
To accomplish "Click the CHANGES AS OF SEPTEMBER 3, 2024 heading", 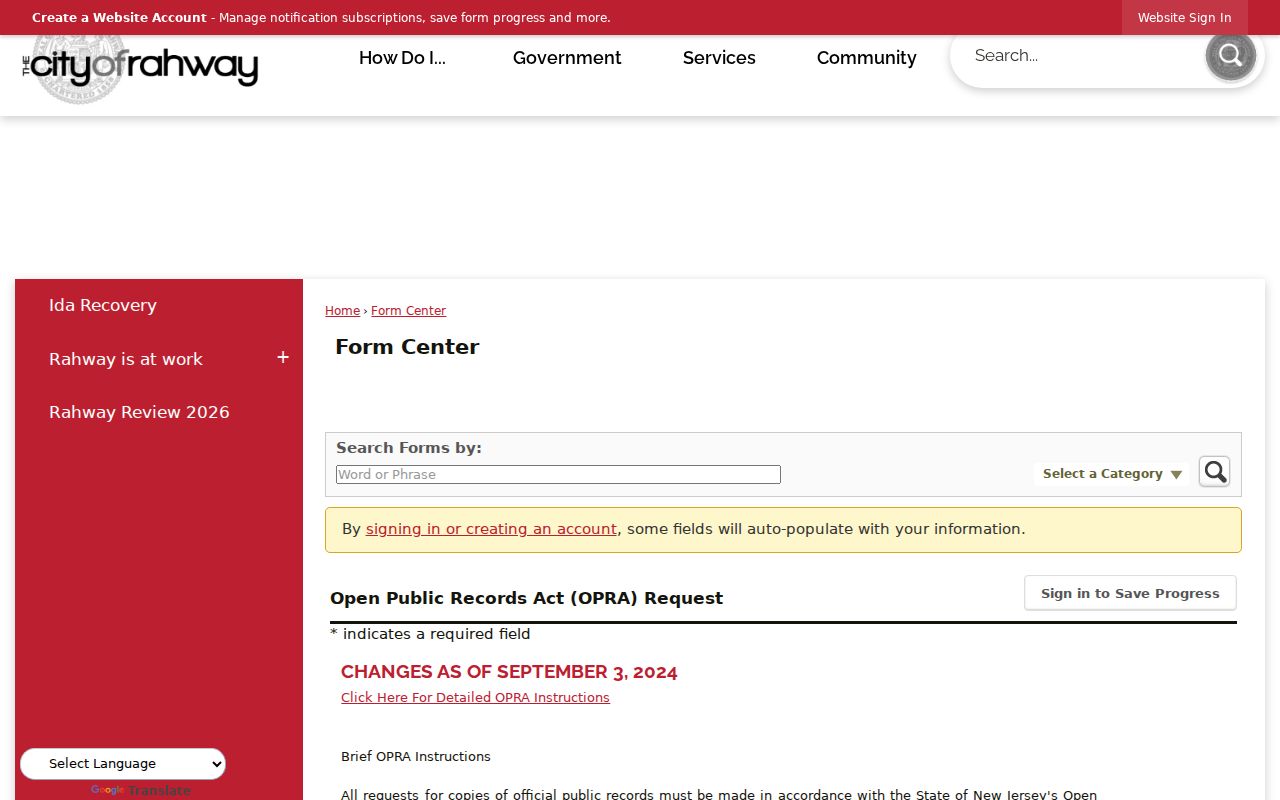I will pyautogui.click(x=509, y=672).
